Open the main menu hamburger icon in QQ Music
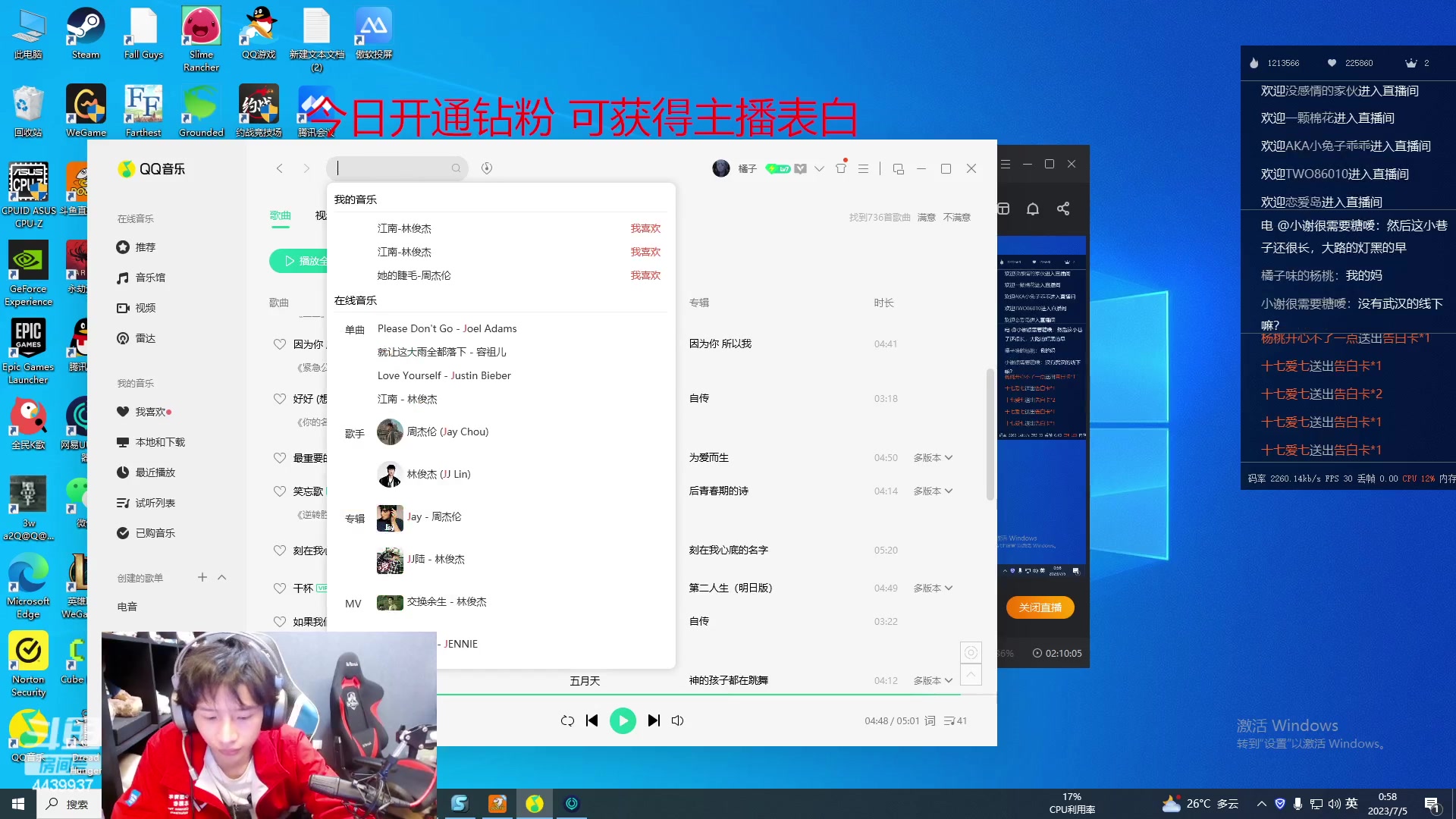 pos(863,168)
